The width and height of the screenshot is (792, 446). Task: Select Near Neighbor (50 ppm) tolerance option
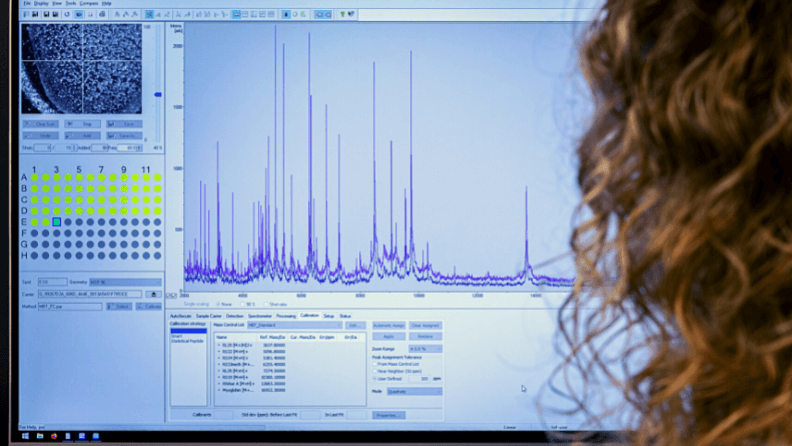[375, 371]
